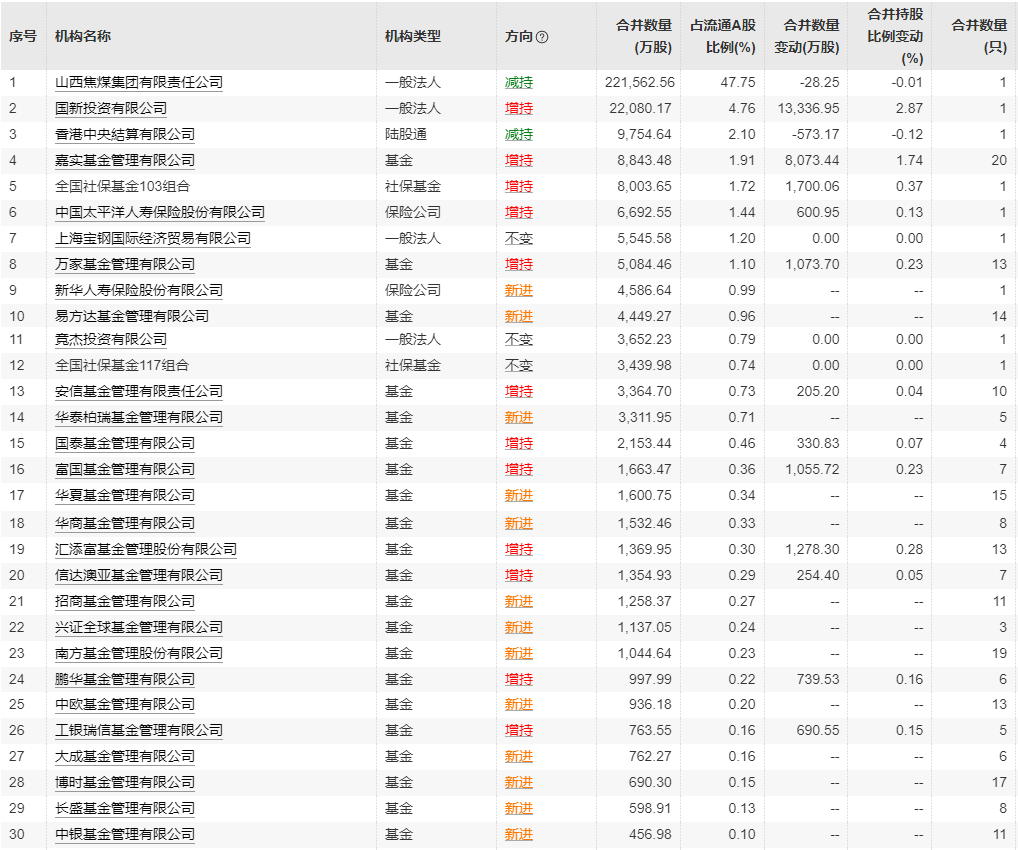1018x850 pixels.
Task: Select value 13,336.95 in 国新投资 row
Action: (x=808, y=108)
